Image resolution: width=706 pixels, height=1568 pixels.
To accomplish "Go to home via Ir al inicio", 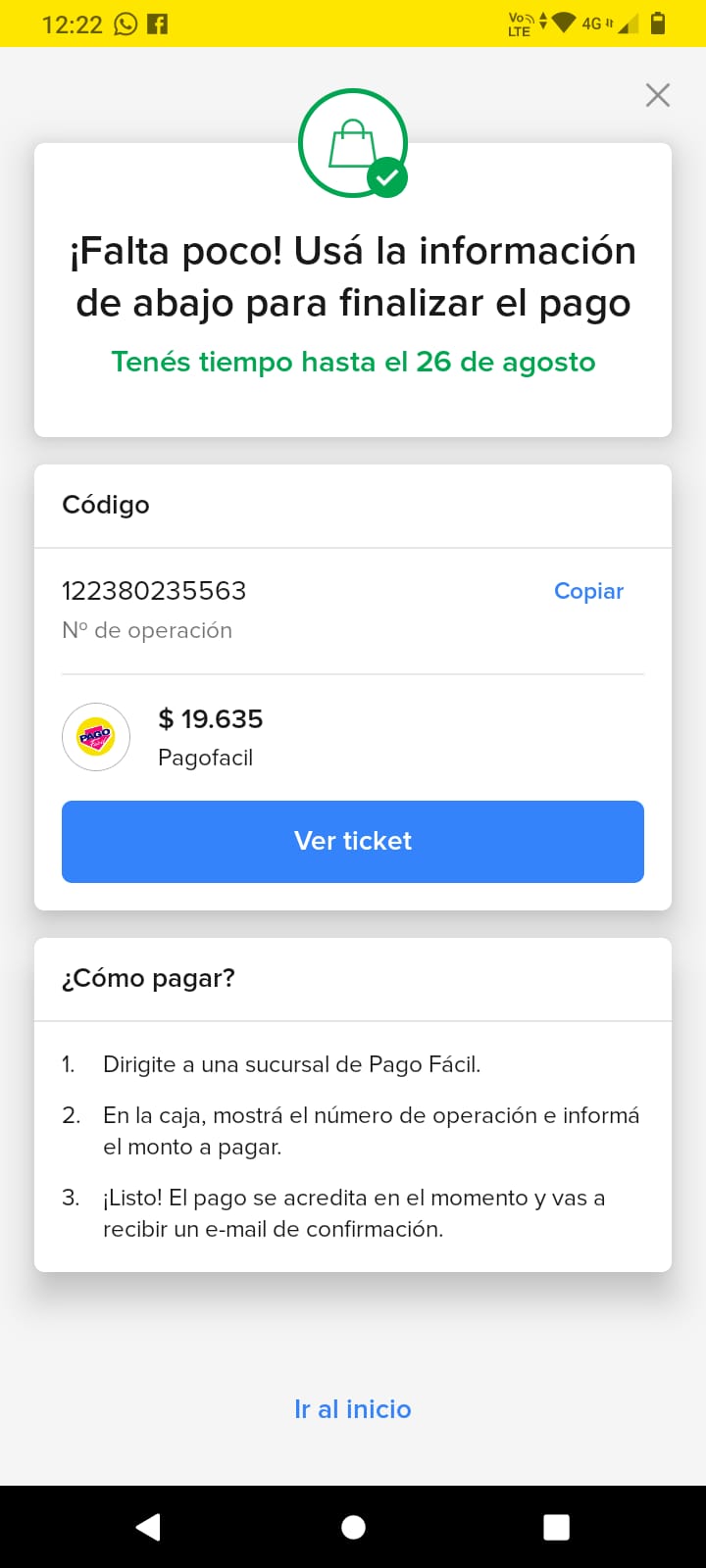I will point(353,1409).
